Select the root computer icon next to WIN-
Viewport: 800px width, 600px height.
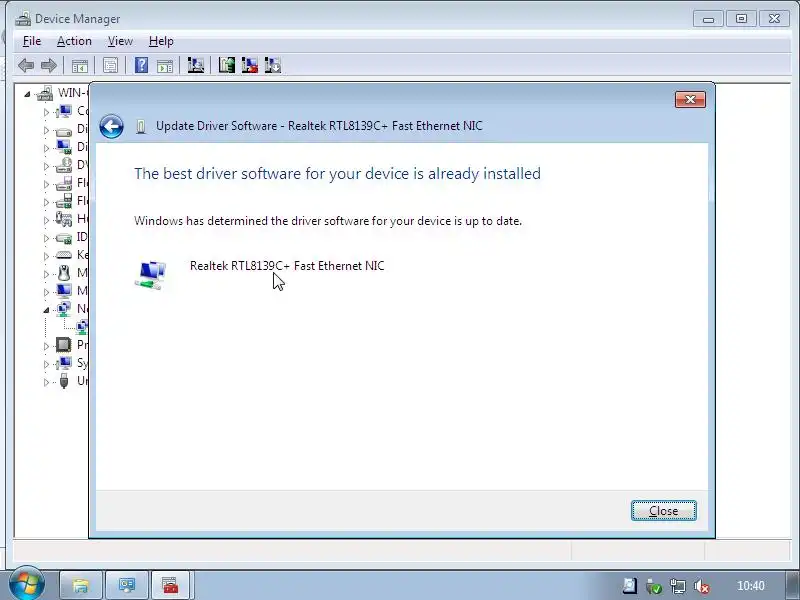tap(45, 93)
